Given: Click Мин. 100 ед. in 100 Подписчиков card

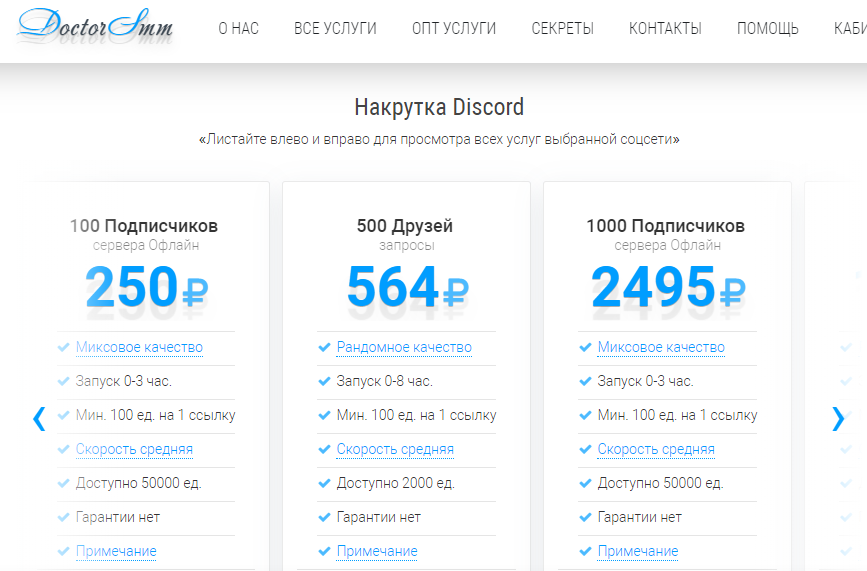Looking at the screenshot, I should (x=156, y=415).
